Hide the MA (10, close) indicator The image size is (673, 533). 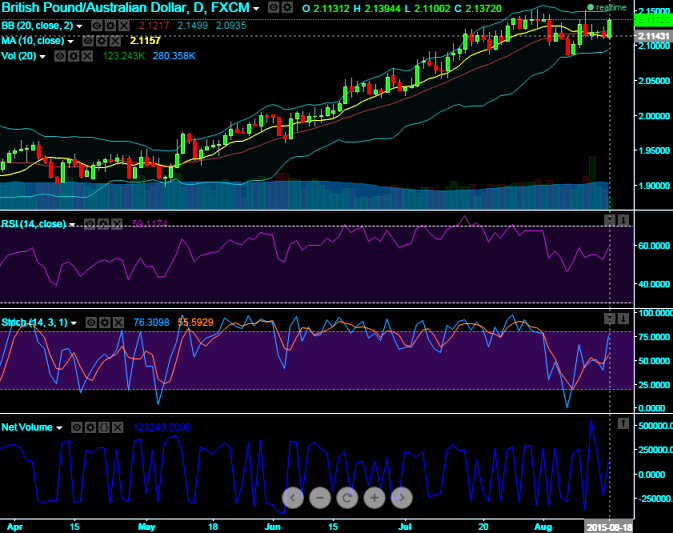point(88,41)
